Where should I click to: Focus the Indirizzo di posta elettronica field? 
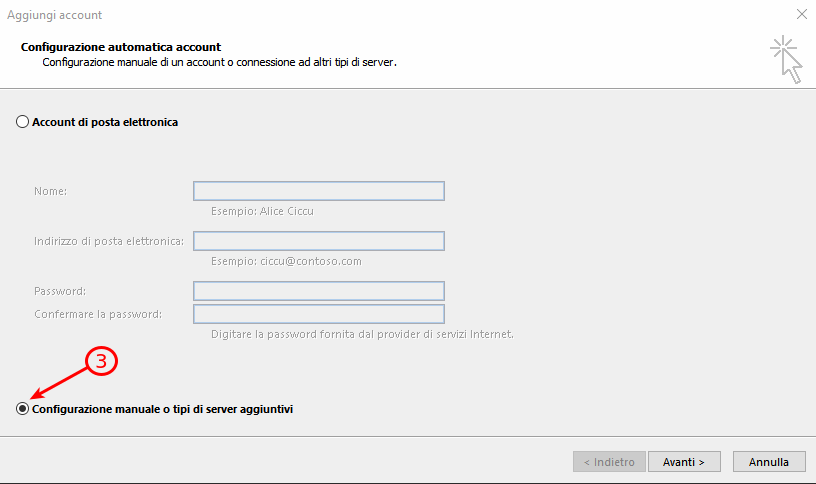coord(318,241)
